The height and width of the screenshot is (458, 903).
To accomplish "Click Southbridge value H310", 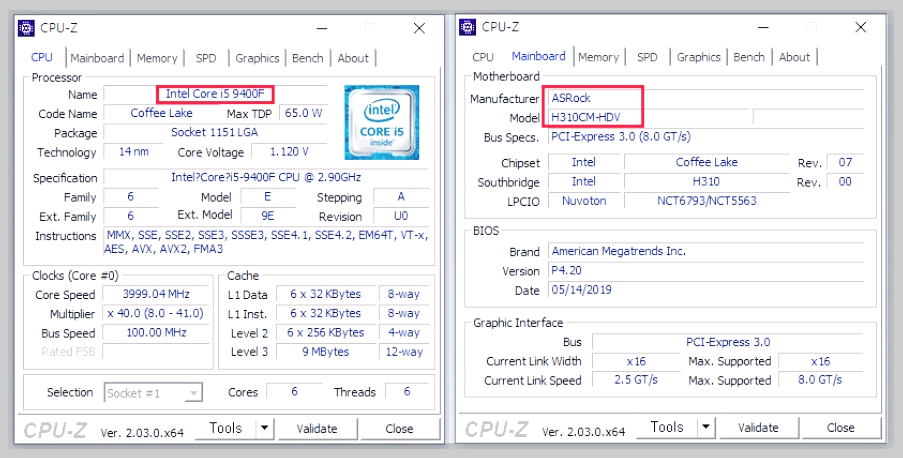I will click(706, 181).
